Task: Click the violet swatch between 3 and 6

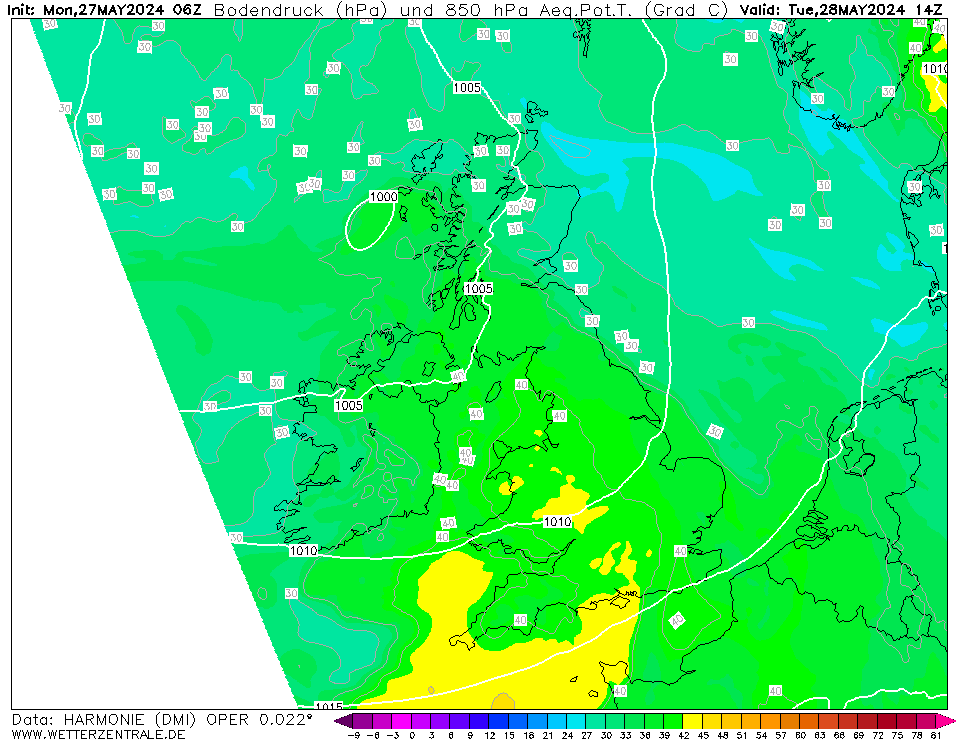Action: pyautogui.click(x=440, y=721)
